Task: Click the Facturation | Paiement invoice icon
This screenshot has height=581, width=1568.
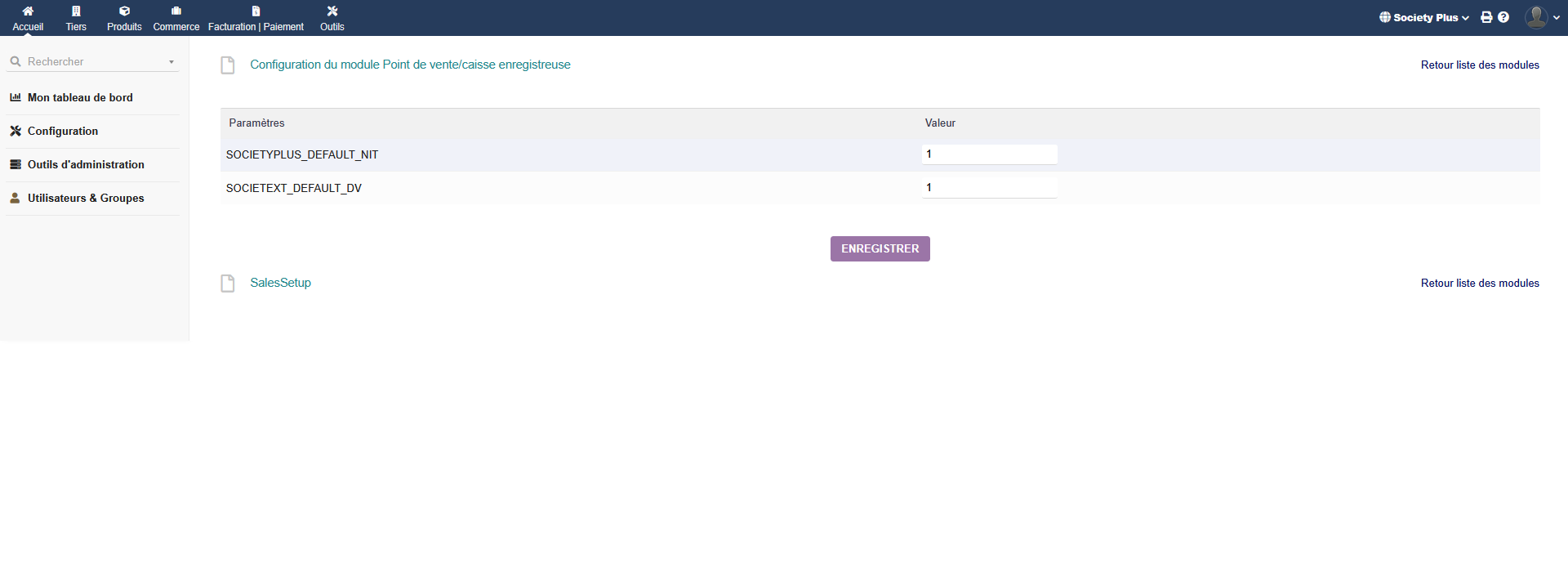Action: pyautogui.click(x=256, y=11)
